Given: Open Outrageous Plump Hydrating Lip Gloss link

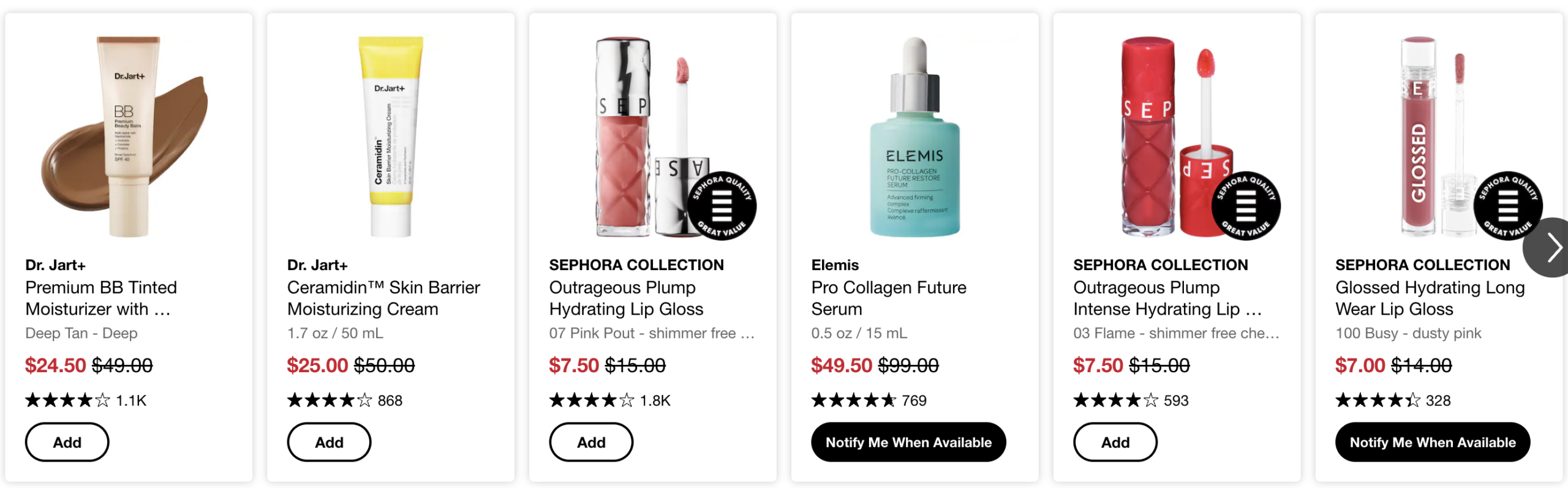Looking at the screenshot, I should 626,298.
